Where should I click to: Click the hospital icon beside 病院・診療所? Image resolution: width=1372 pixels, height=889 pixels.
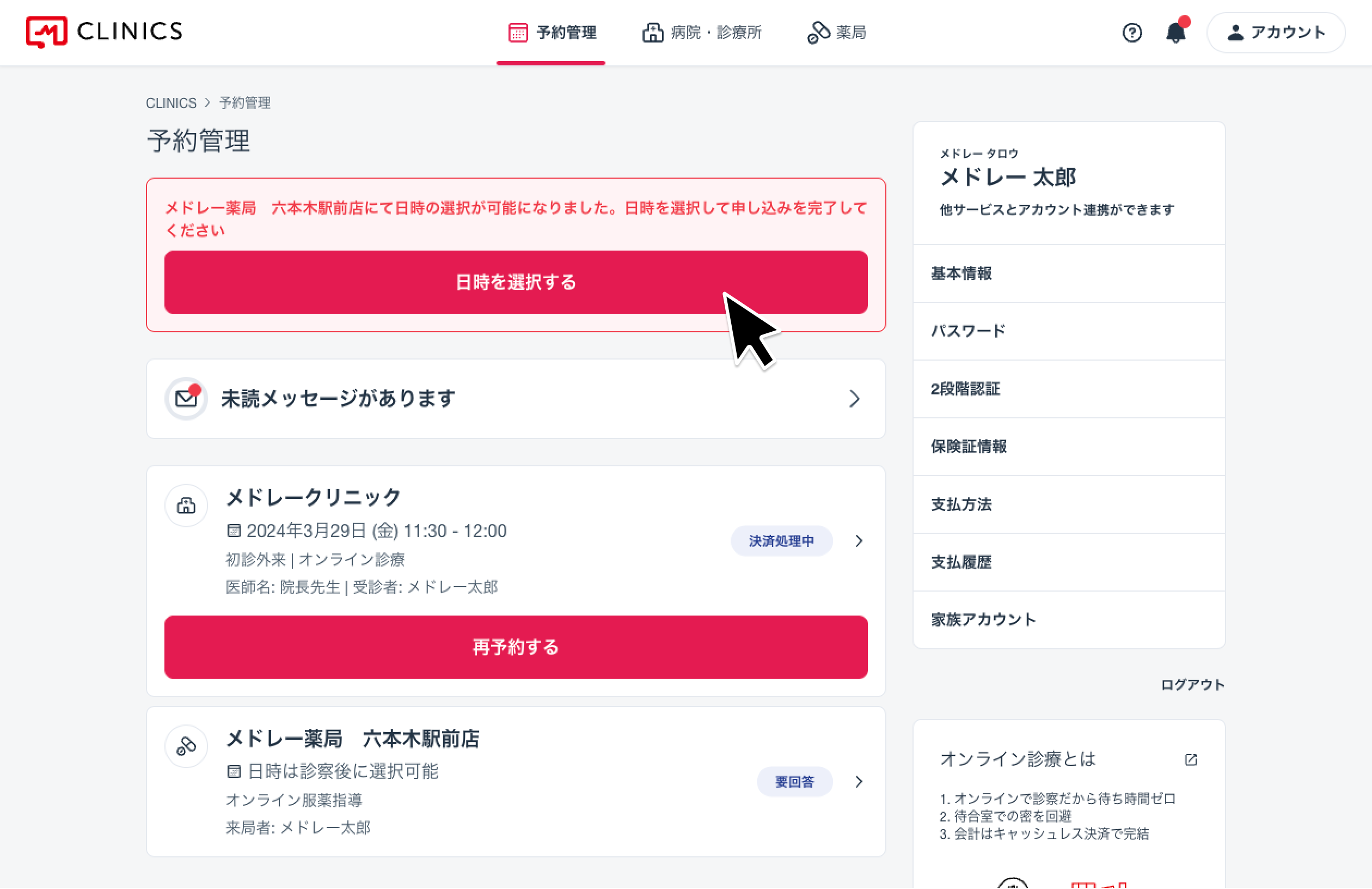[x=653, y=33]
